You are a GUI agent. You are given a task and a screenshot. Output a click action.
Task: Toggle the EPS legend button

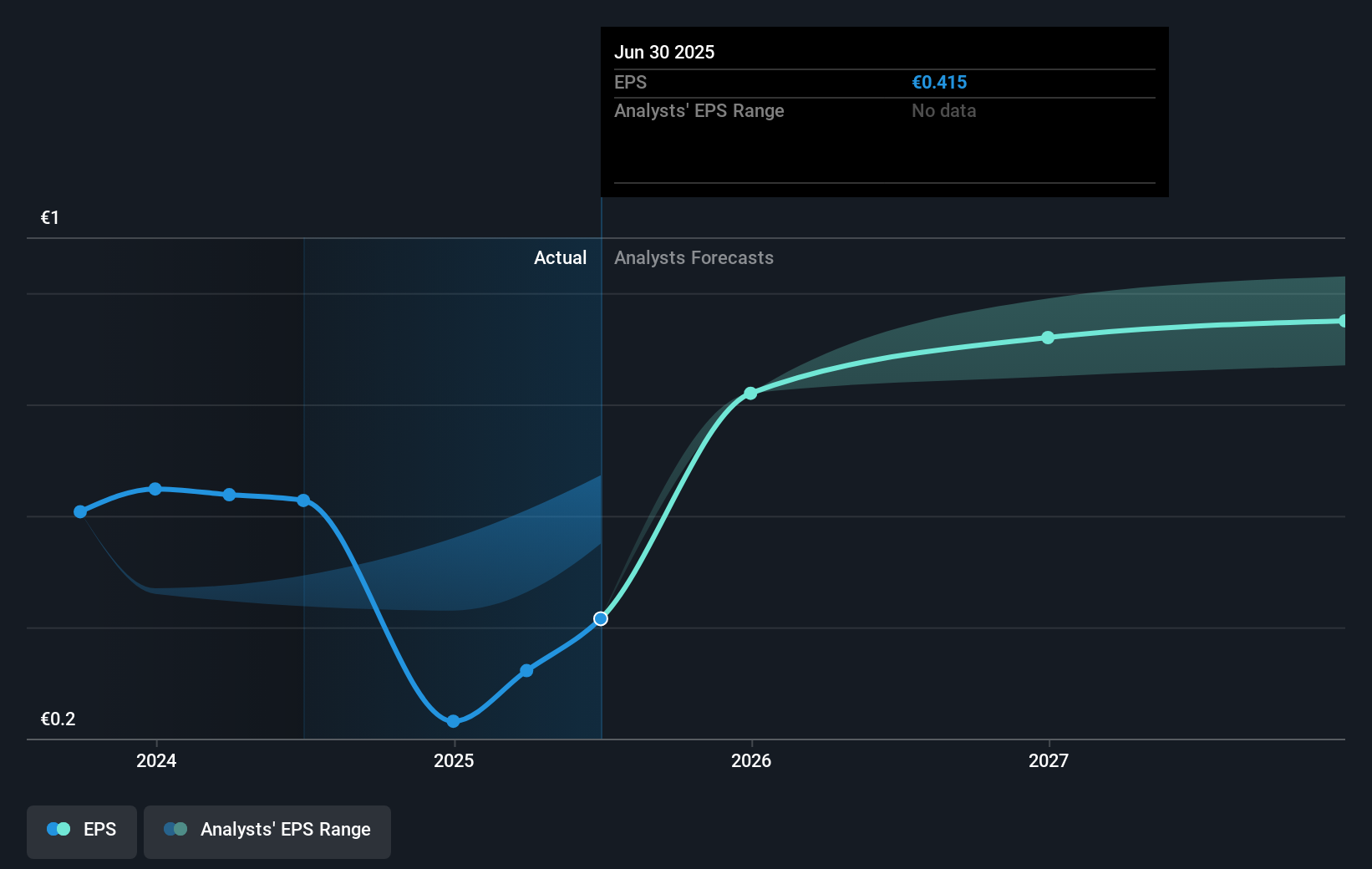[82, 831]
